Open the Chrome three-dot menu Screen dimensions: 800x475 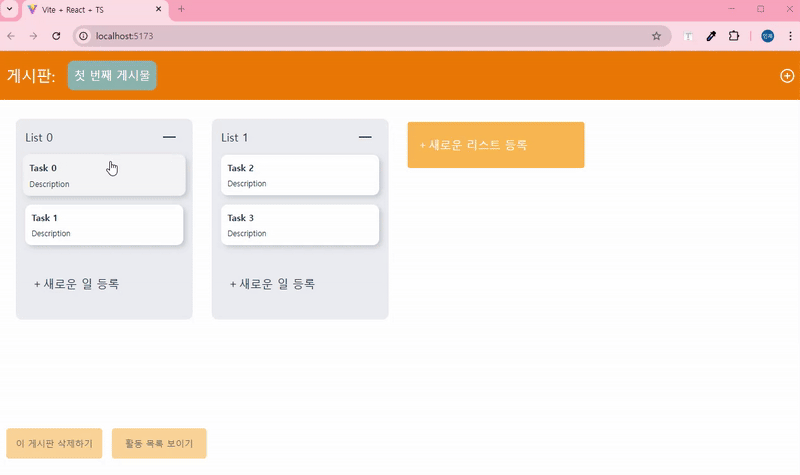click(790, 36)
